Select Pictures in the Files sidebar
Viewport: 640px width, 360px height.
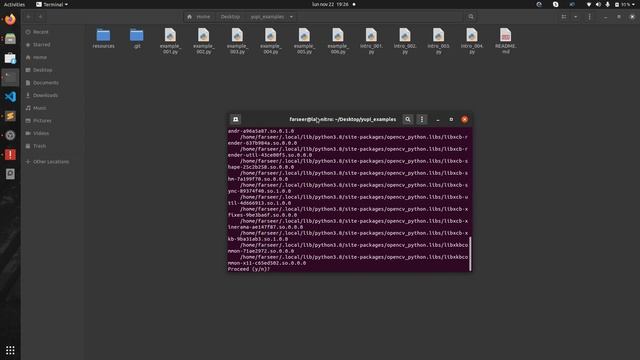point(53,120)
